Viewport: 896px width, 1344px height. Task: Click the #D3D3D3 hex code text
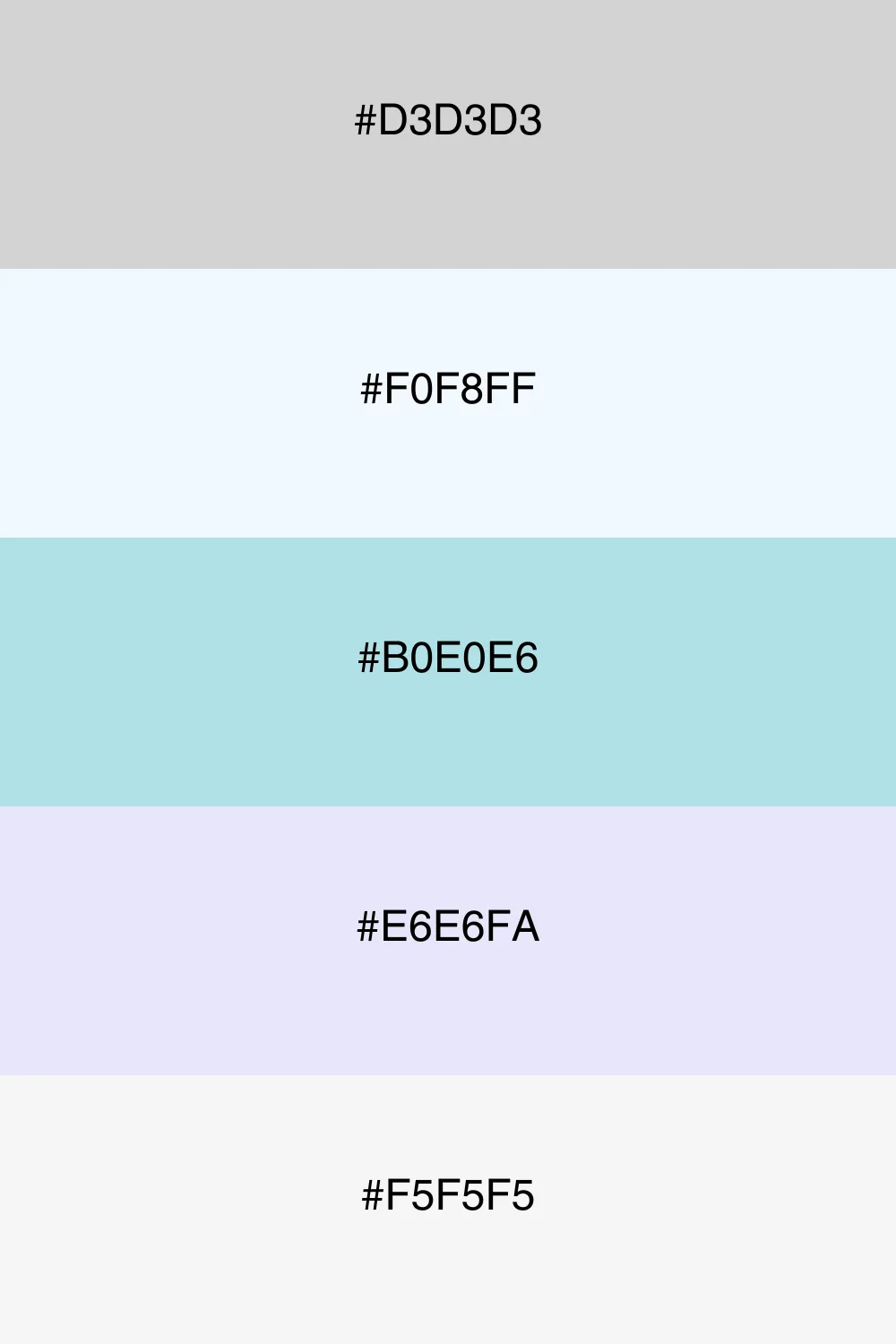[448, 121]
